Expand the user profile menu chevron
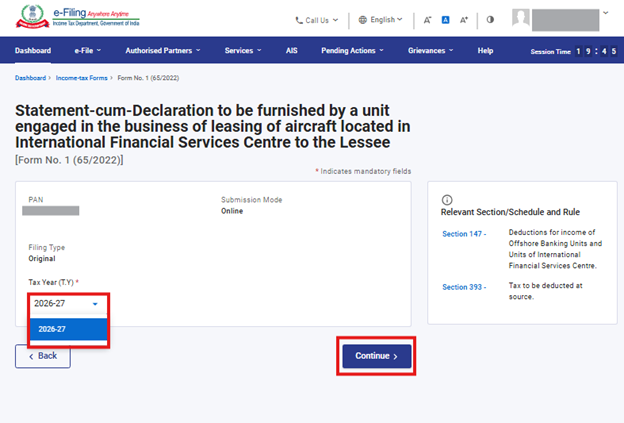The width and height of the screenshot is (624, 423). 605,14
